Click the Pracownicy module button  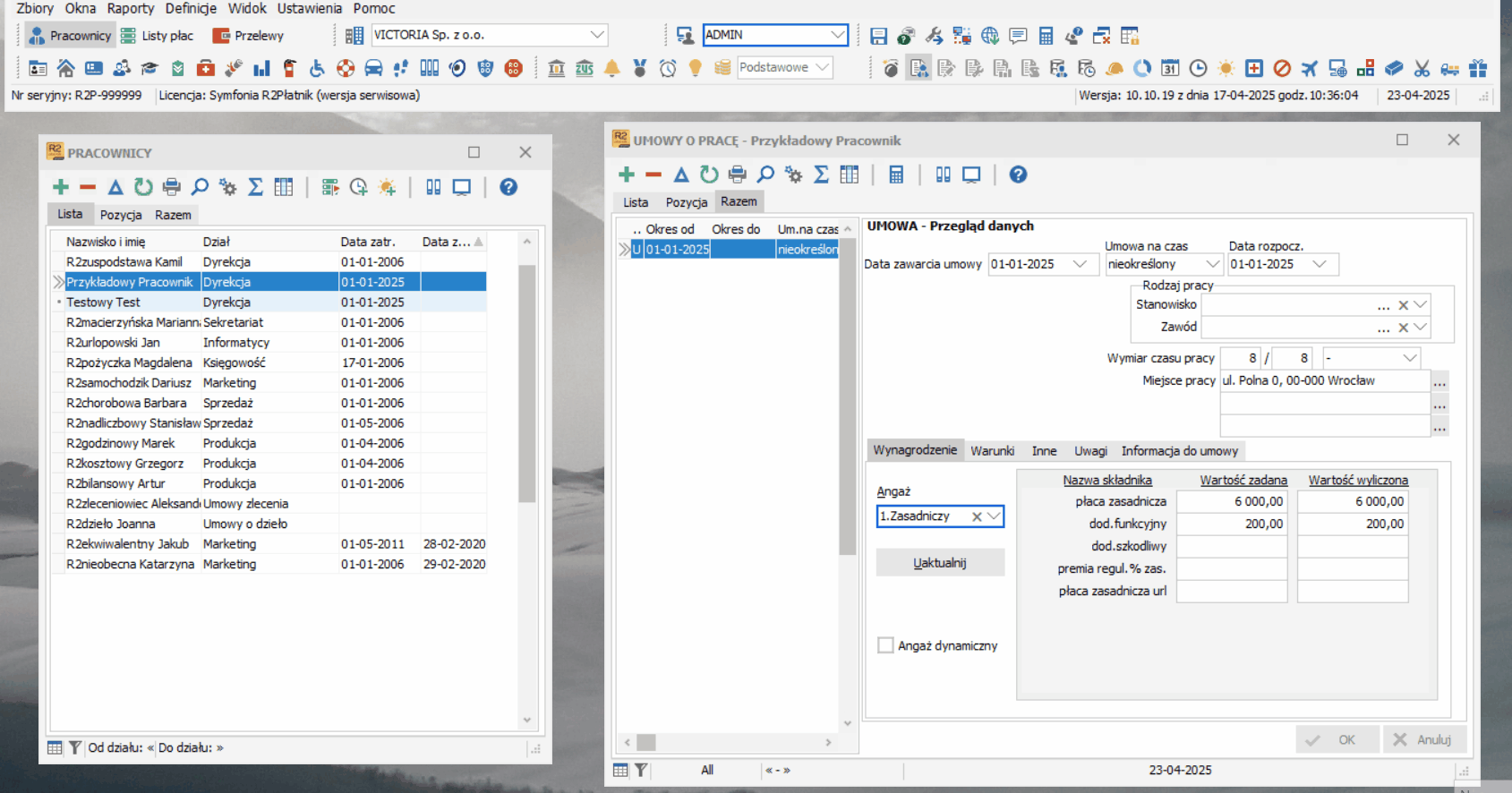[70, 36]
